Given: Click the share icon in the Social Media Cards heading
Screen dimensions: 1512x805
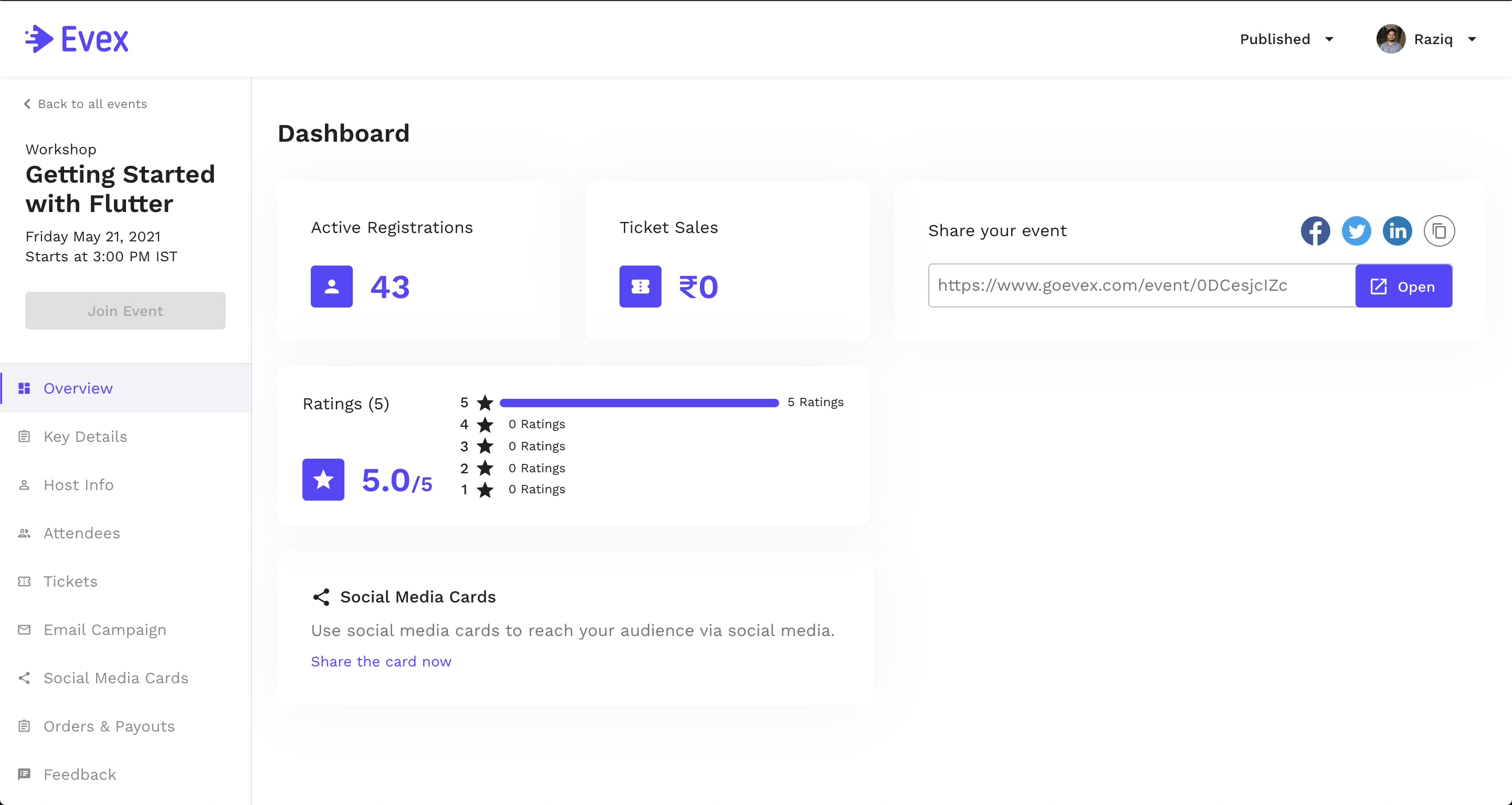Looking at the screenshot, I should click(x=321, y=597).
